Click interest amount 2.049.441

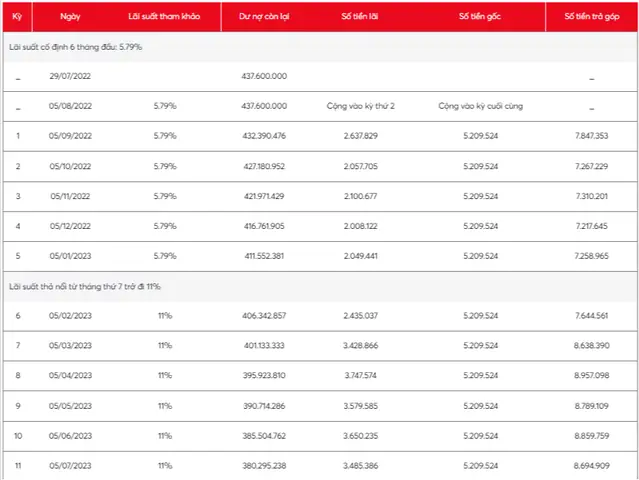[361, 256]
